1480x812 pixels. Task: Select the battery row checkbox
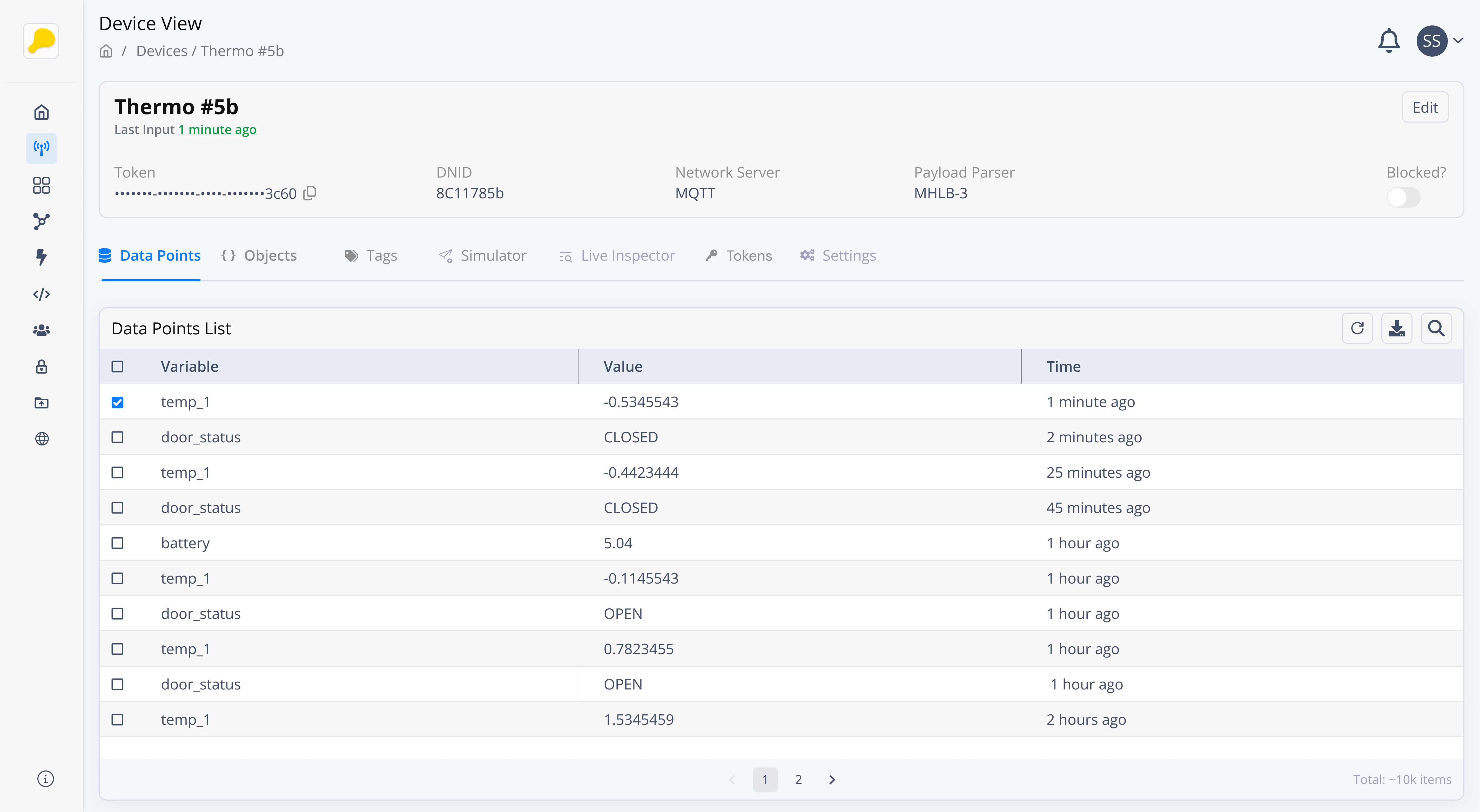click(117, 543)
